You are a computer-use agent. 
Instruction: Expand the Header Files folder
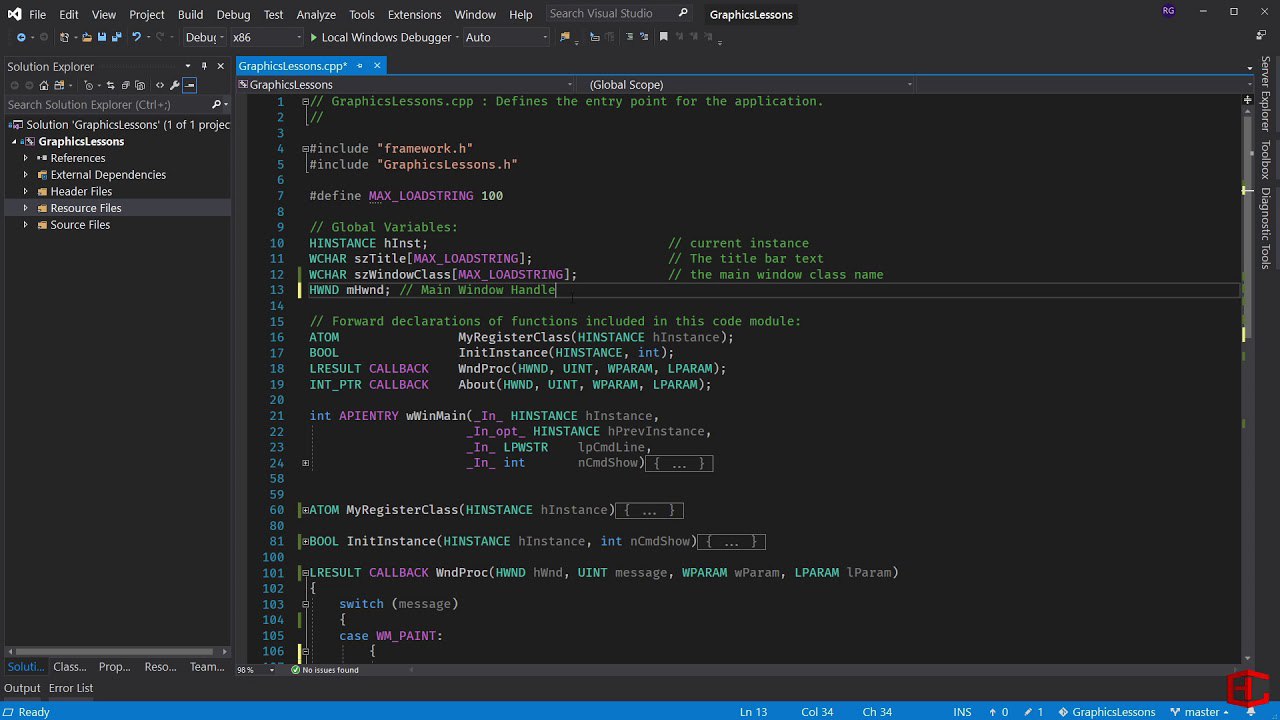[x=27, y=191]
